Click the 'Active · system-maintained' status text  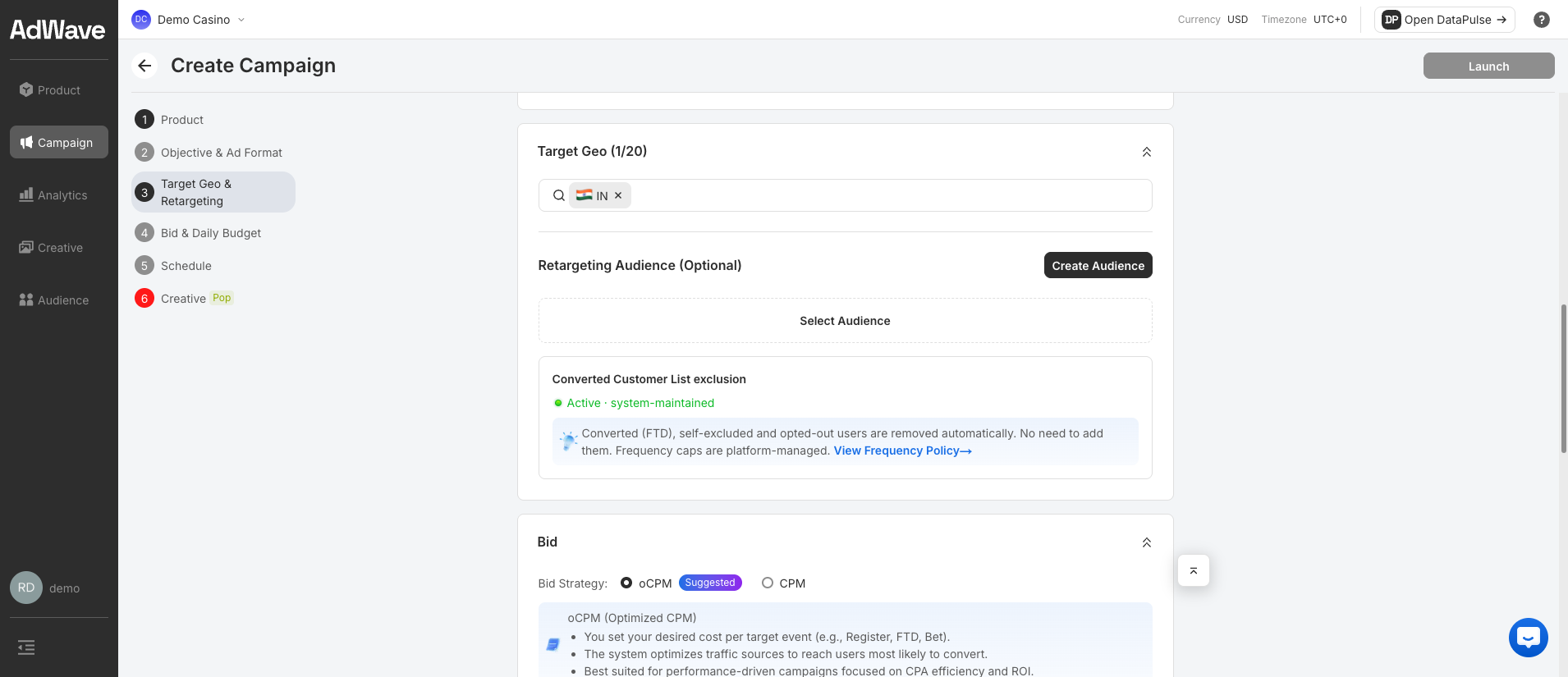[x=640, y=403]
